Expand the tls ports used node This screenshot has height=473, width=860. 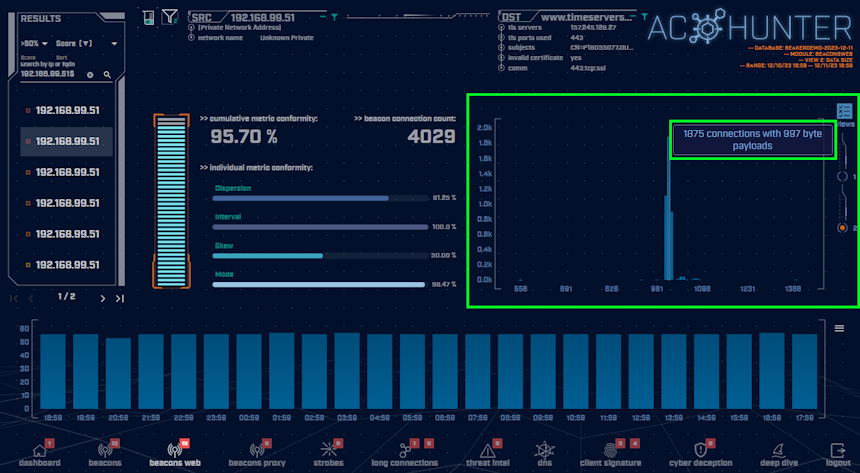pos(501,37)
